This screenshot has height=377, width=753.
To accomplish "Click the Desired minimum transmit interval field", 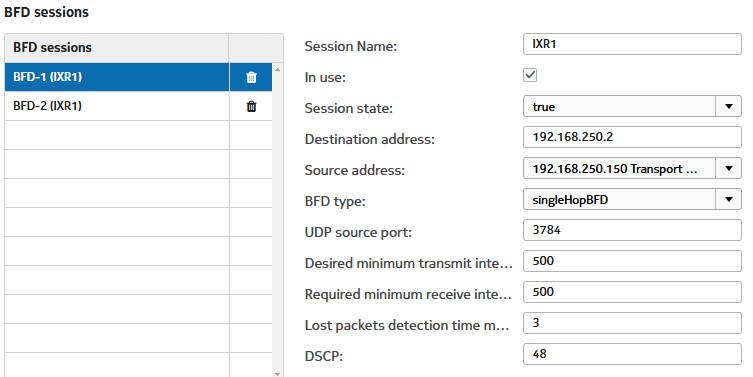I will tap(632, 261).
